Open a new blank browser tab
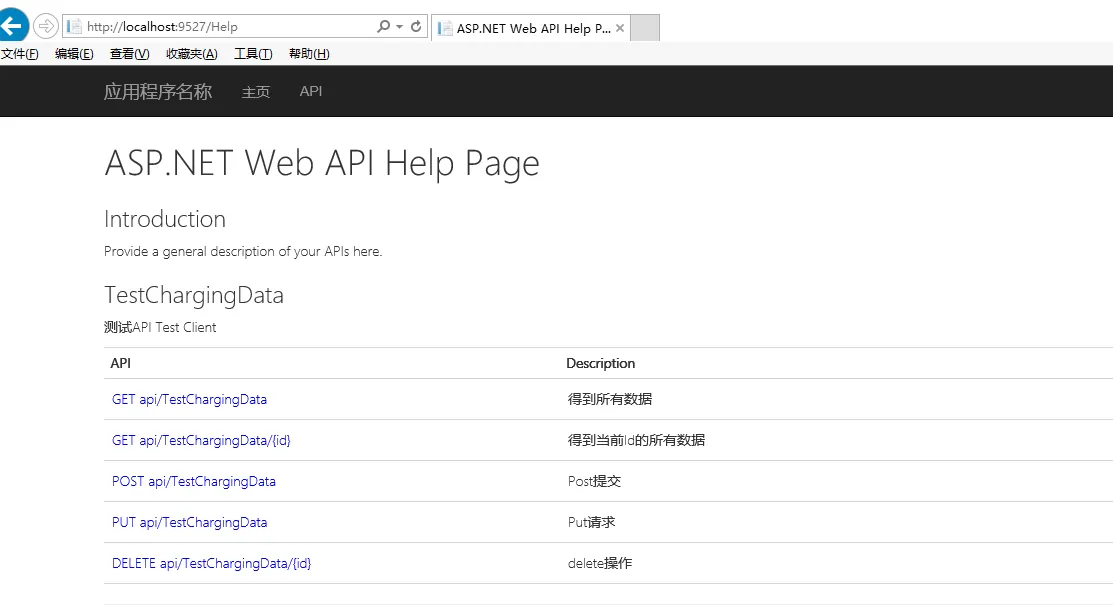Viewport: 1113px width, 612px height. coord(645,28)
